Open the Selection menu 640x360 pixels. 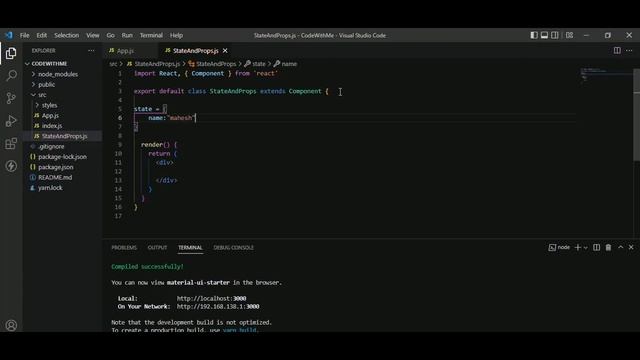pos(67,36)
